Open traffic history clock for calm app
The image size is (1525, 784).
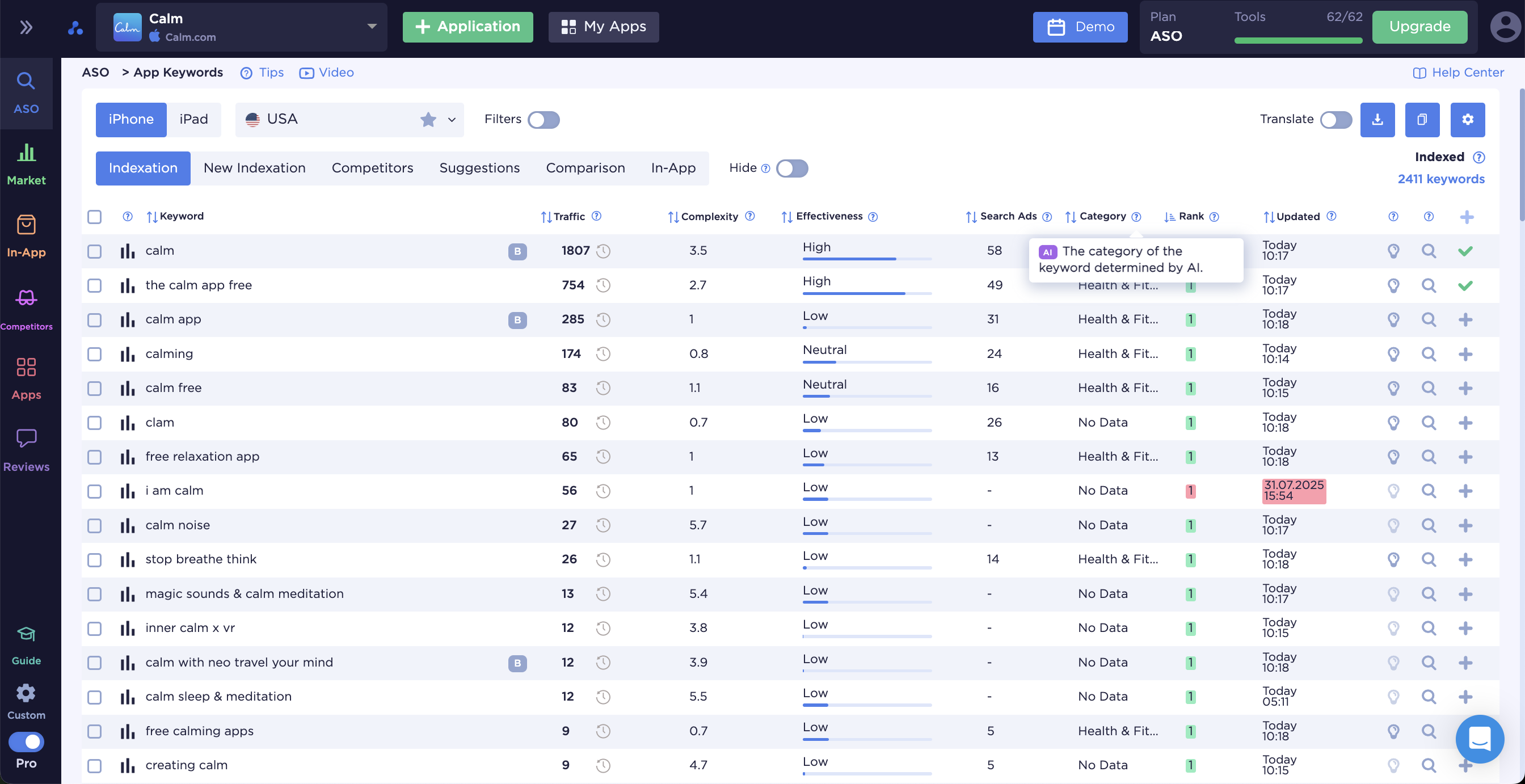[x=603, y=319]
